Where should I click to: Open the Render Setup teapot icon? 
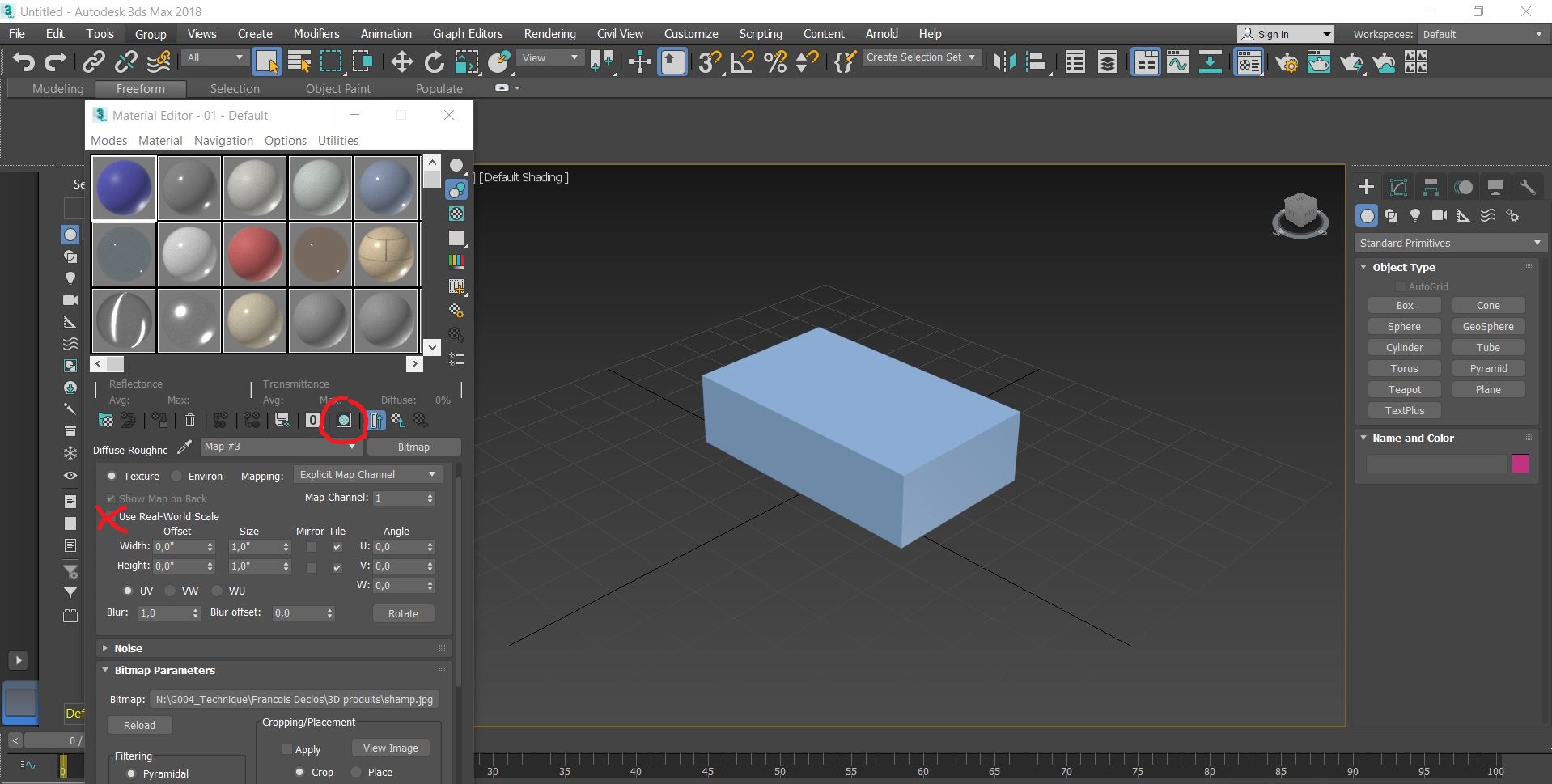[1286, 62]
